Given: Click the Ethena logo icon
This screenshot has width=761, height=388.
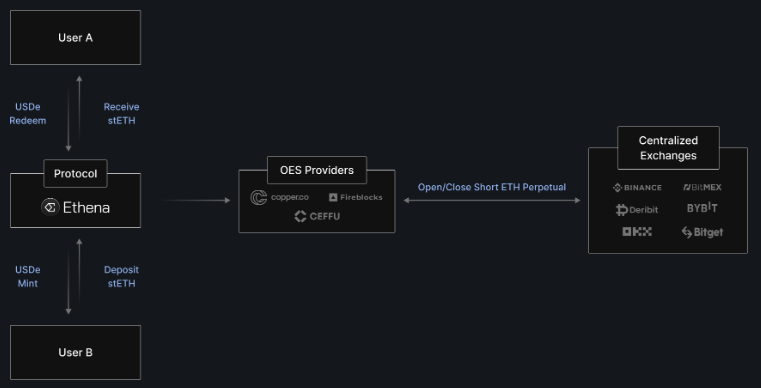Looking at the screenshot, I should pyautogui.click(x=50, y=207).
